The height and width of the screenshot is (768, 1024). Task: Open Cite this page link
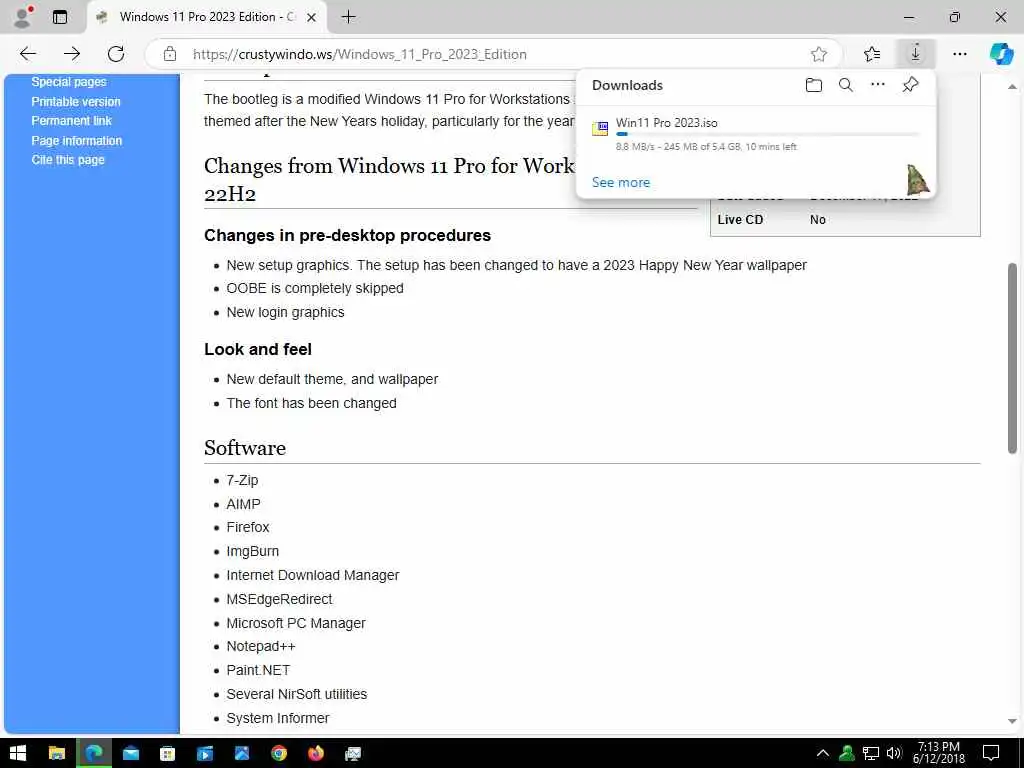[x=68, y=160]
